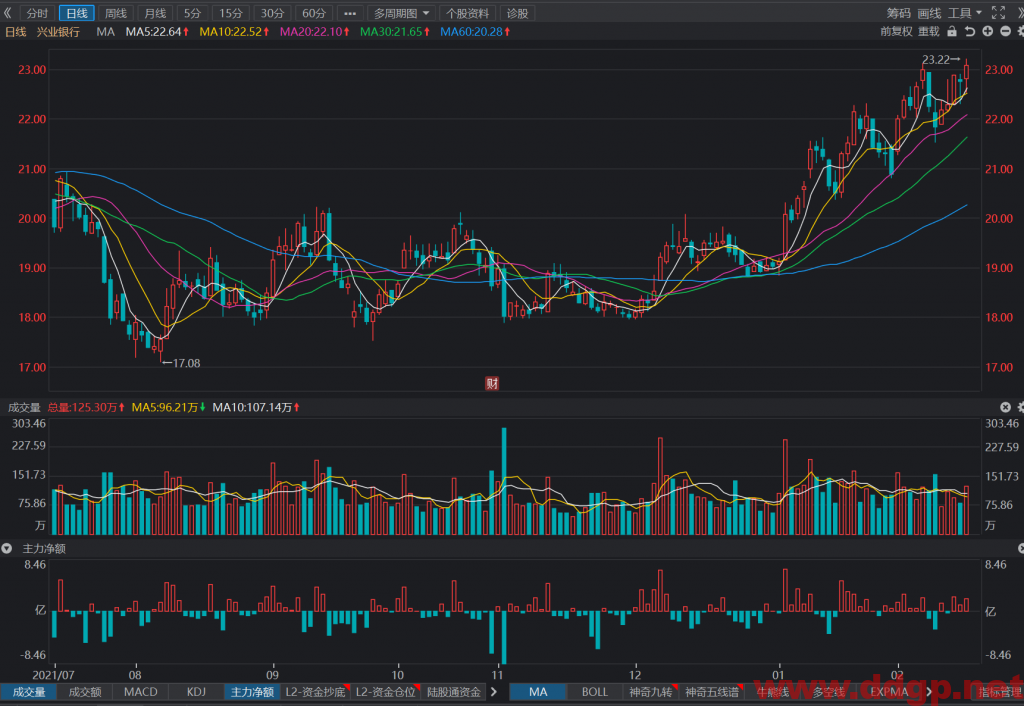Zoom out with the minus circle icon
Viewport: 1024px width, 706px height.
pos(1006,31)
